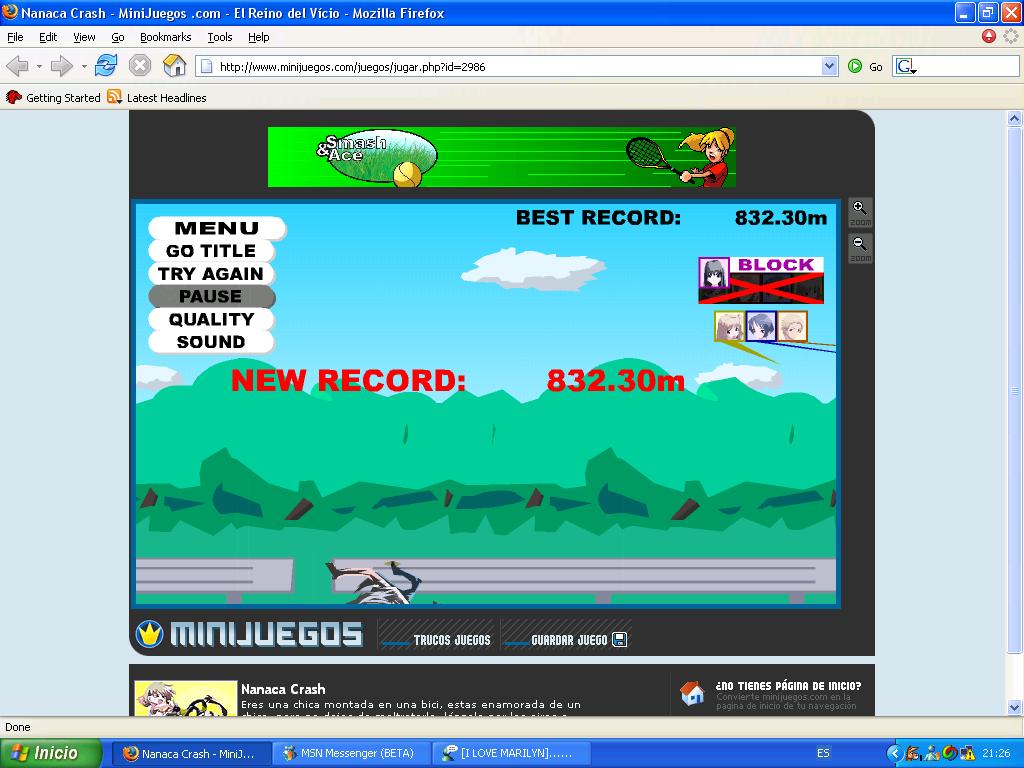Click the Stop loading icon
This screenshot has width=1024, height=768.
[140, 66]
